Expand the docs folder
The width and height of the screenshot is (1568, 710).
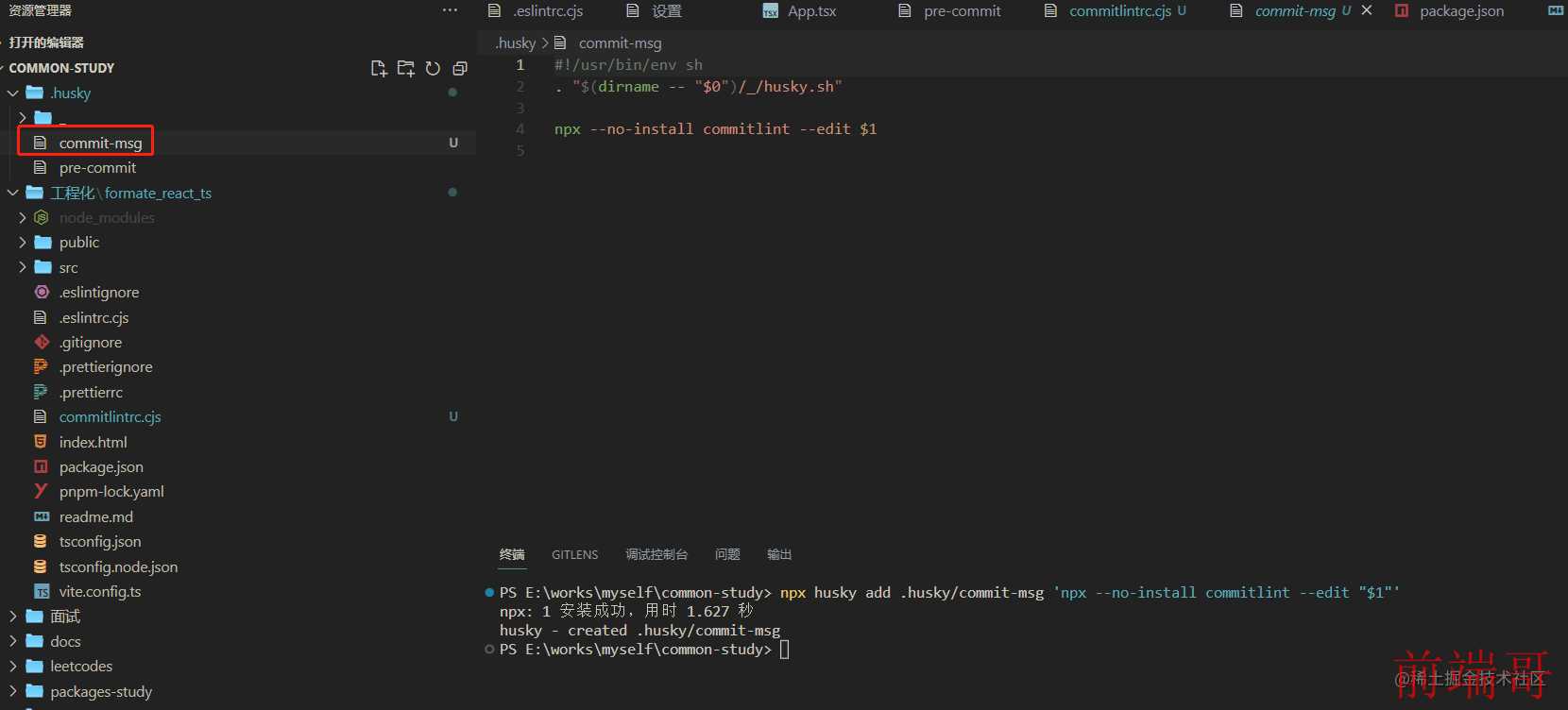[x=13, y=641]
